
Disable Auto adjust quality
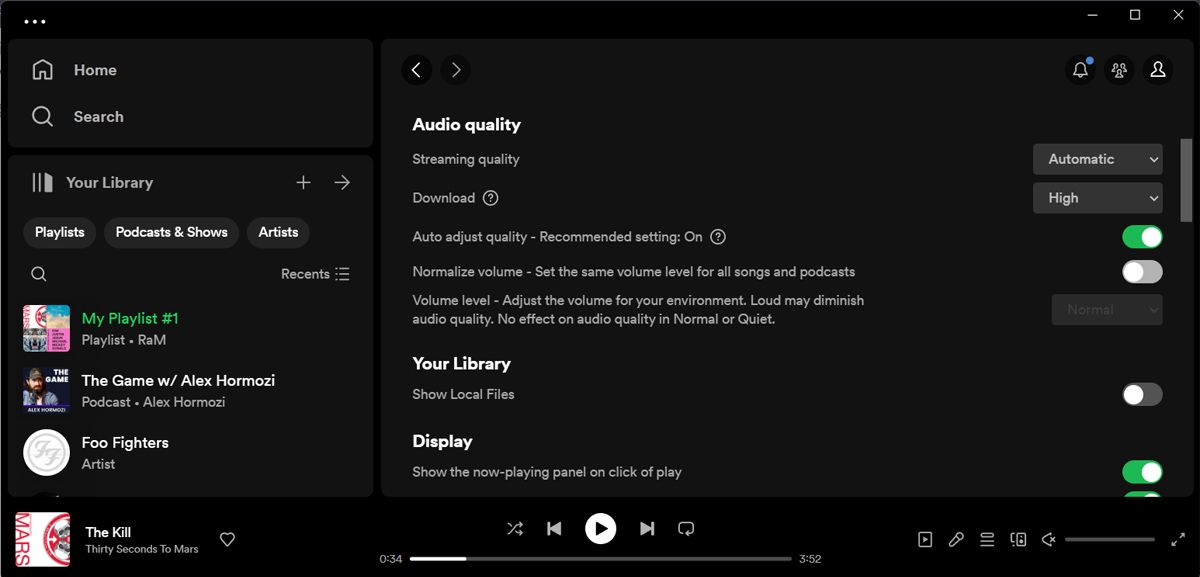tap(1141, 236)
